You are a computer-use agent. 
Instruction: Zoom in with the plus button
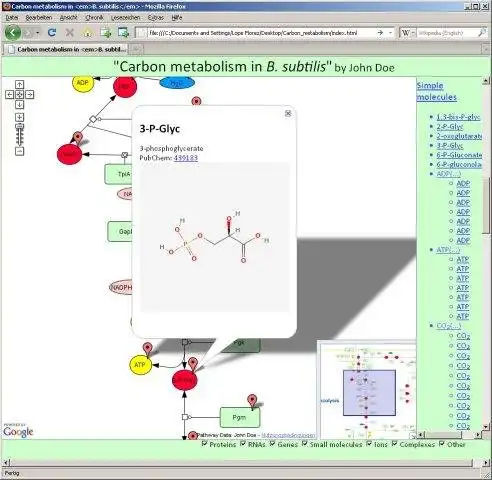(x=19, y=117)
